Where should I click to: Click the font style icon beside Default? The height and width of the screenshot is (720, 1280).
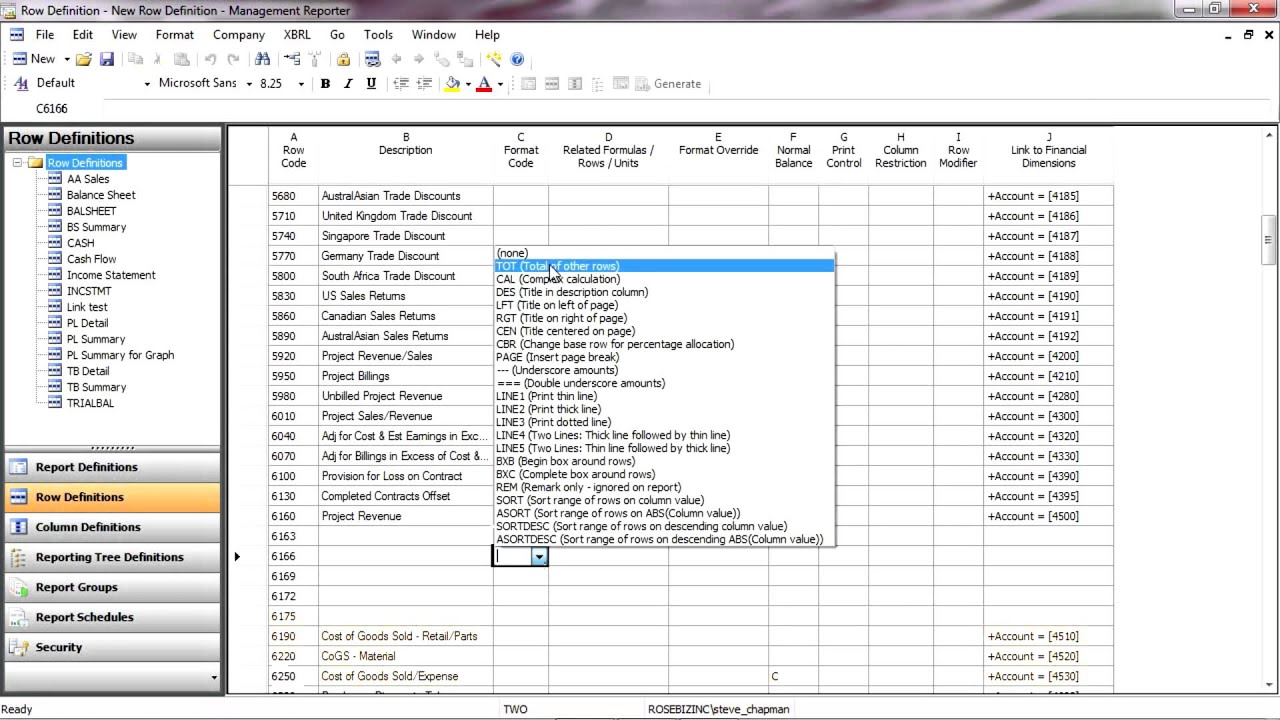click(x=21, y=84)
